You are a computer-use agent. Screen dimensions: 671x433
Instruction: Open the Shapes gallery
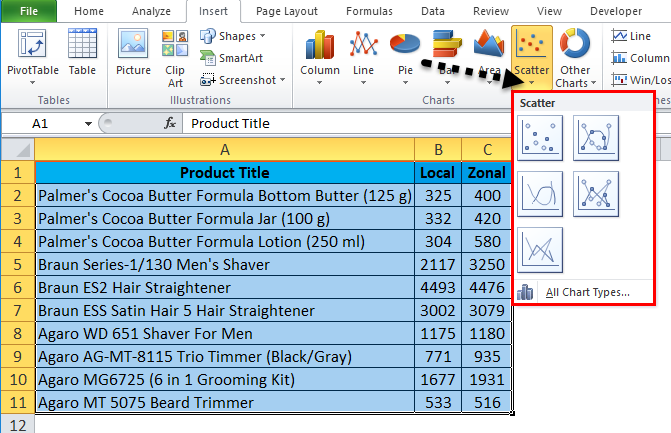click(x=233, y=36)
